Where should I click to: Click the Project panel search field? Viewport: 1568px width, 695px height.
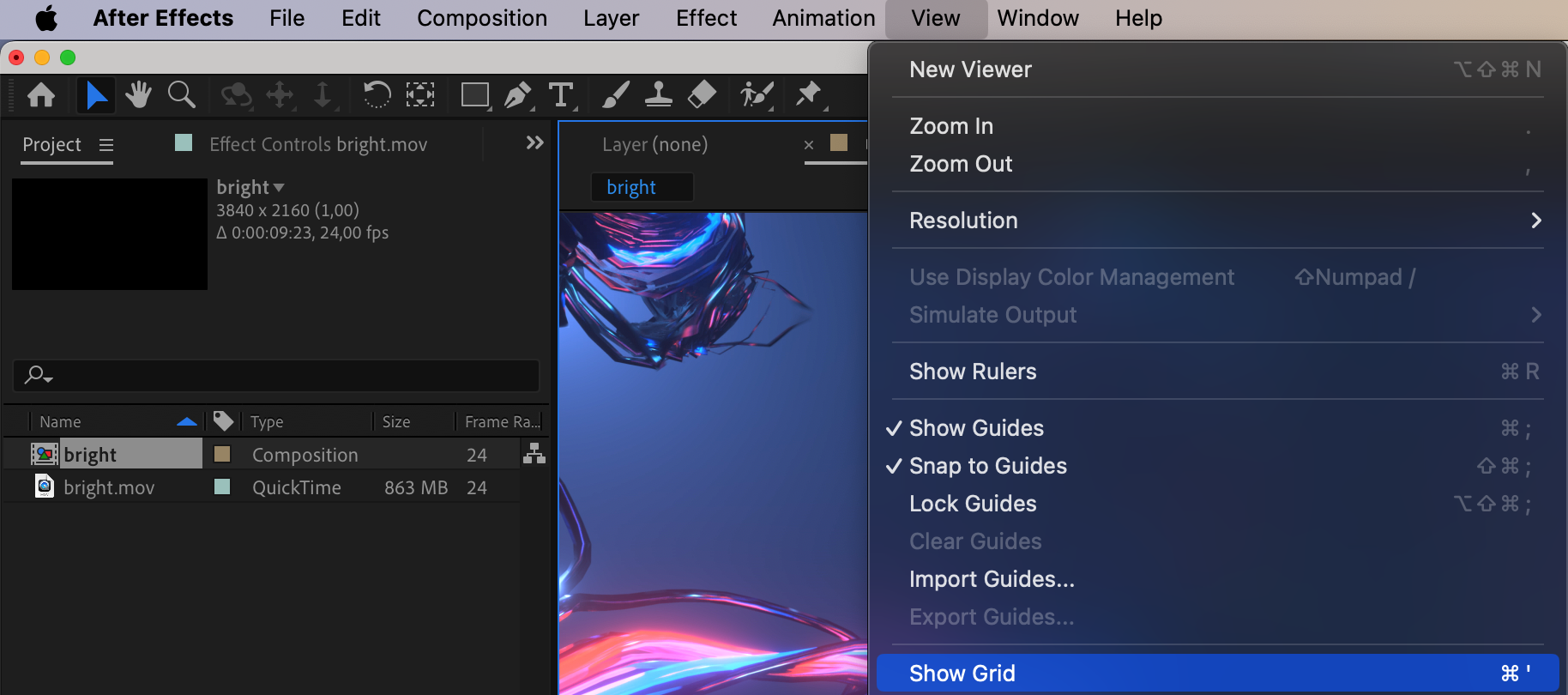click(276, 376)
